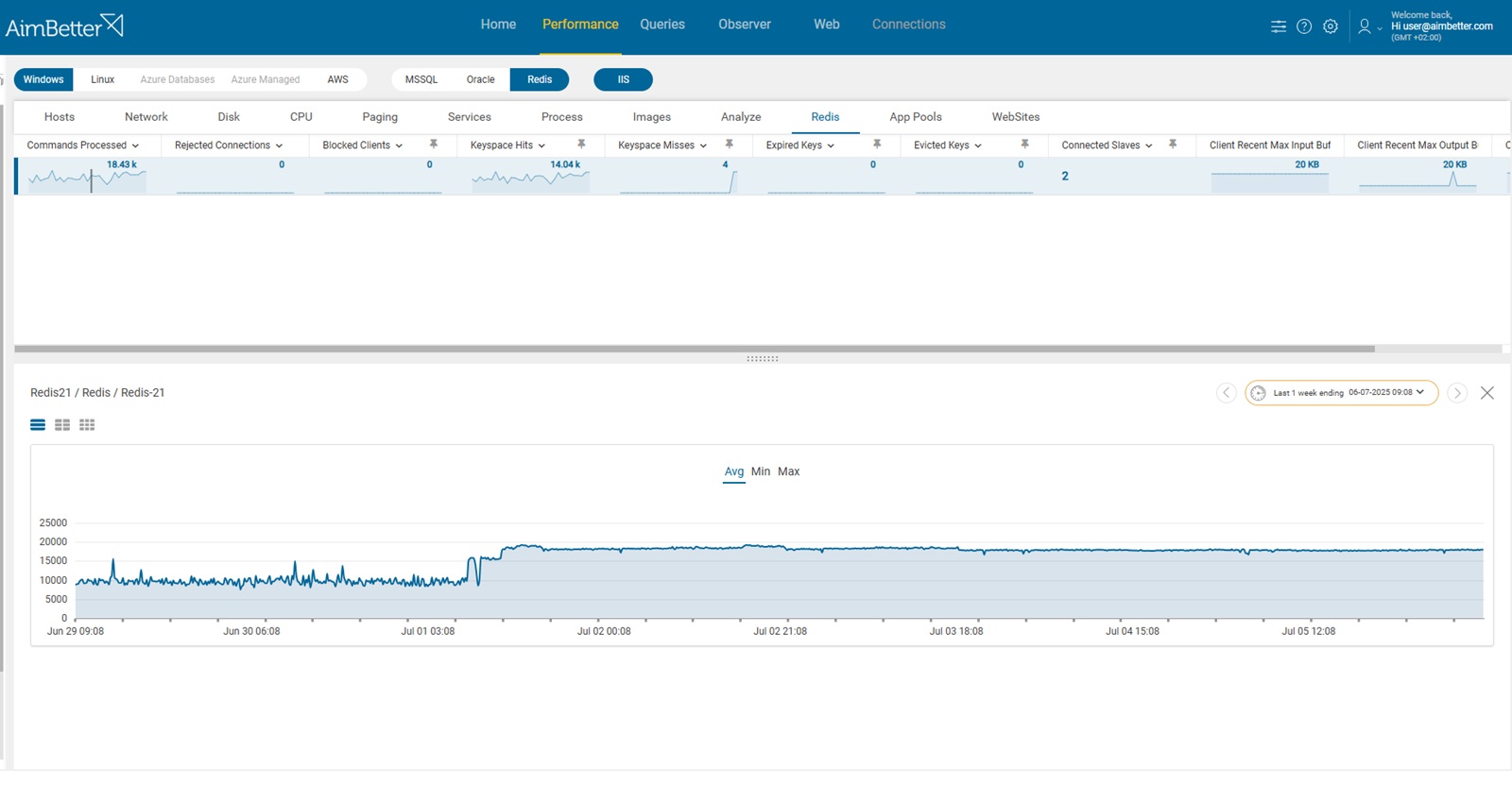Expand Evicted Keys column dropdown
This screenshot has width=1512, height=804.
pos(978,145)
